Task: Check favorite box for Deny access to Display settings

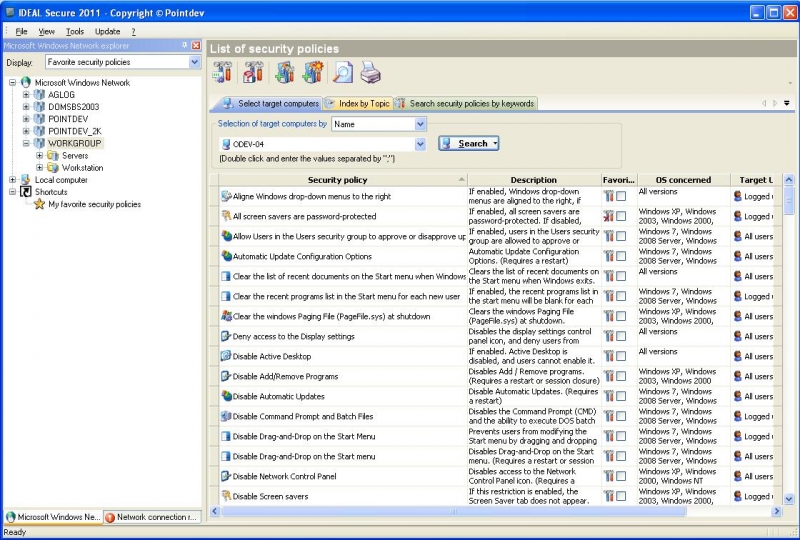Action: (621, 336)
